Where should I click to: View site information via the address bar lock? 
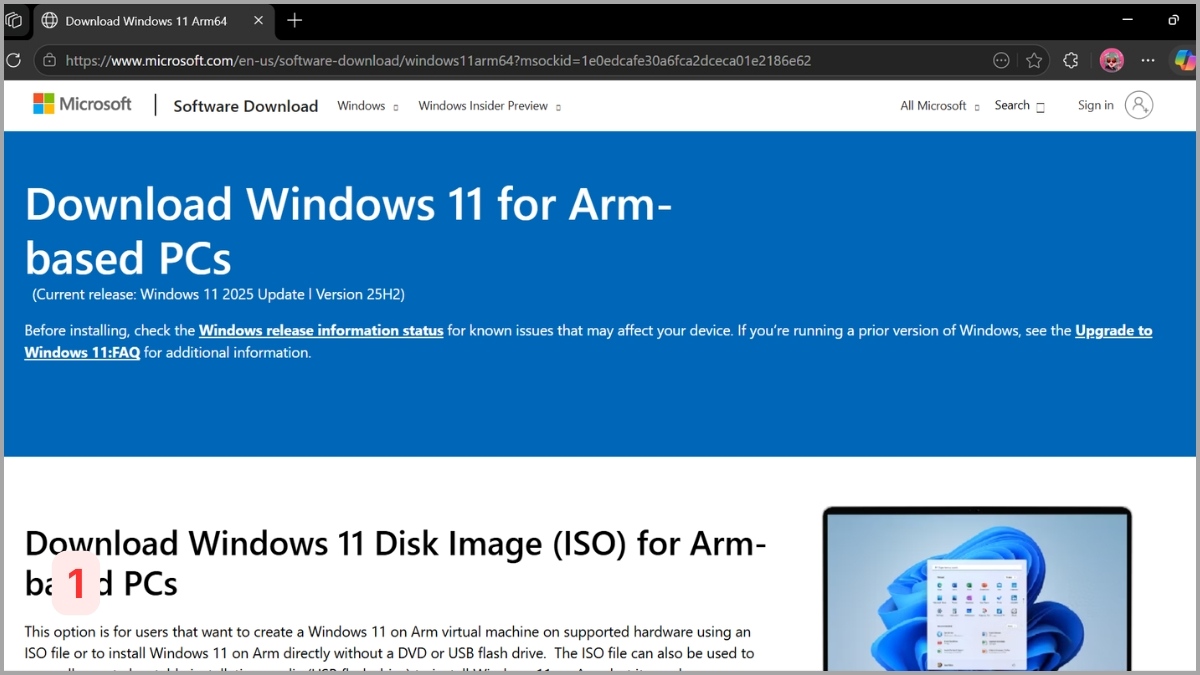point(48,60)
